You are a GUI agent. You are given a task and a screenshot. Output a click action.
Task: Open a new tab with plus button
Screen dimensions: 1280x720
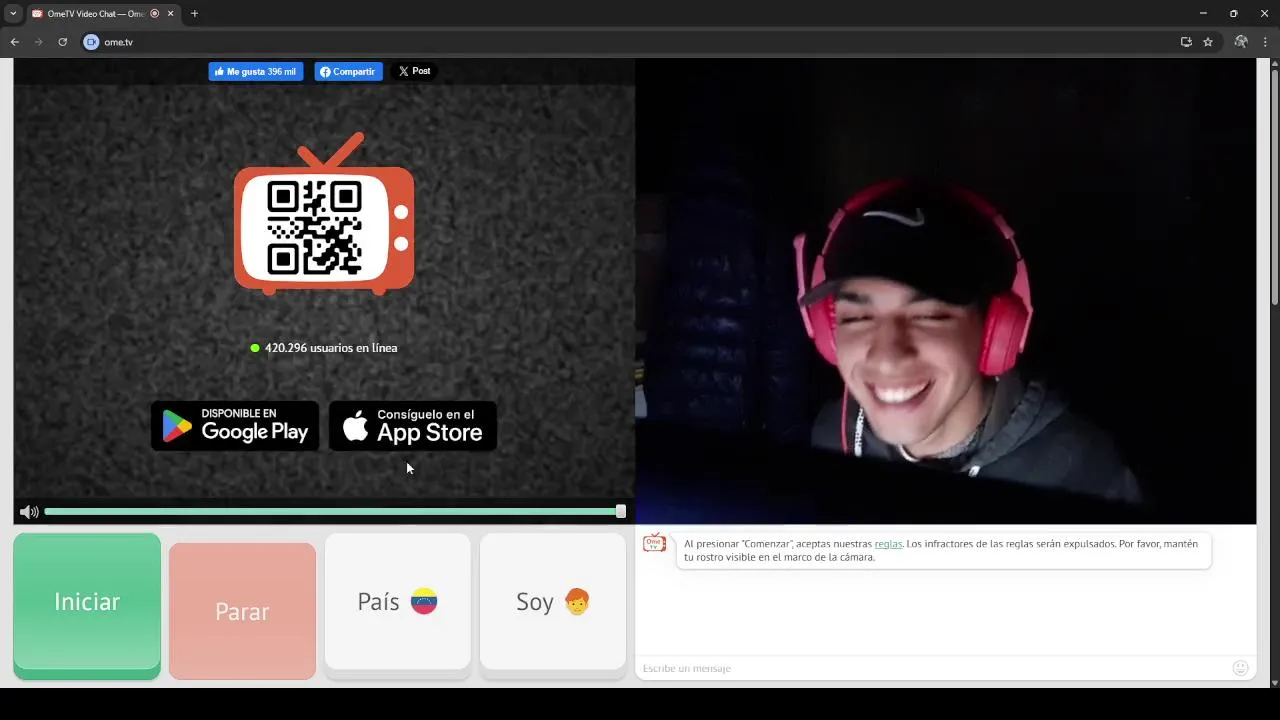point(194,14)
